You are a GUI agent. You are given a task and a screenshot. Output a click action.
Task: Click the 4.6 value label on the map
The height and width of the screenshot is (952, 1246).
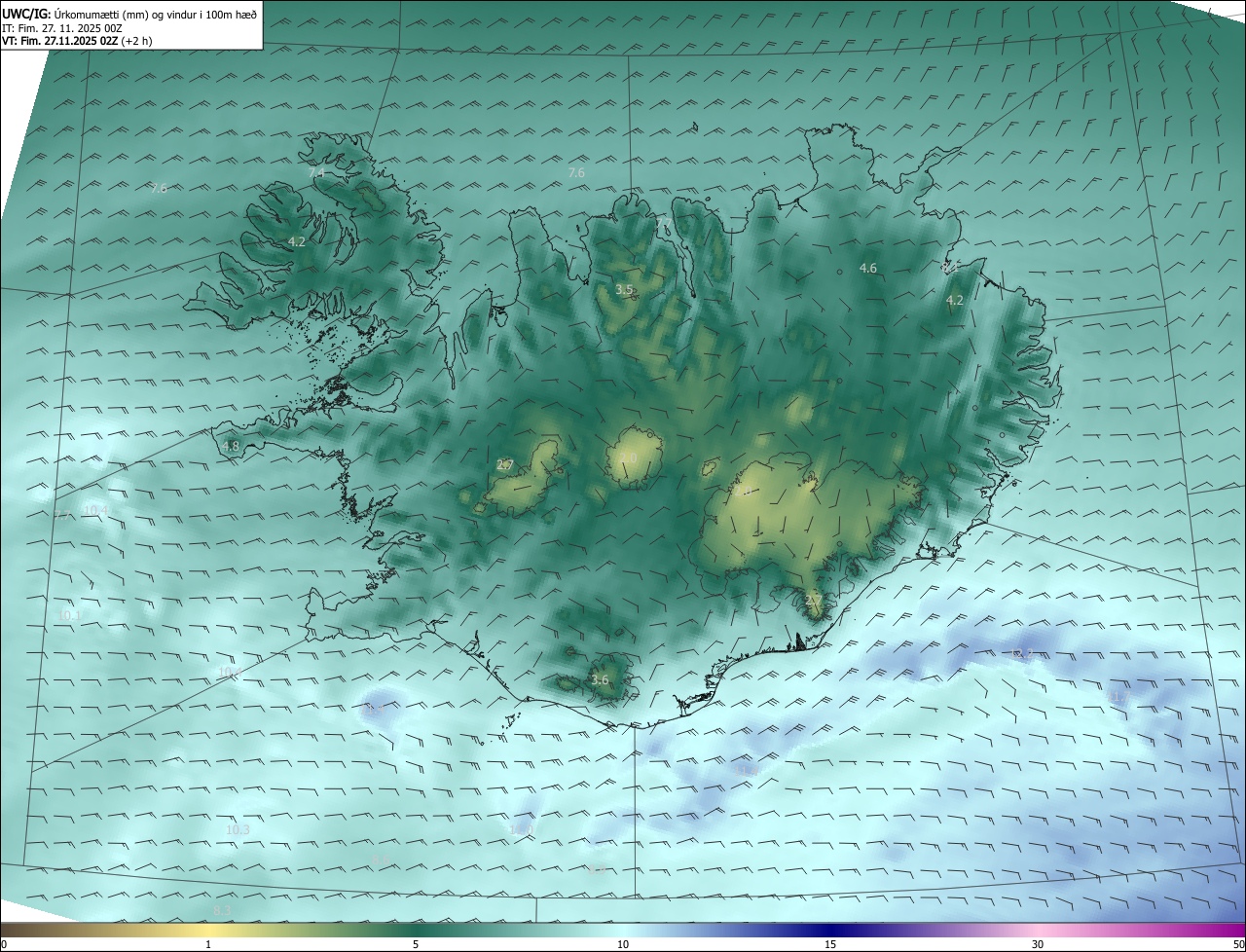coord(867,268)
